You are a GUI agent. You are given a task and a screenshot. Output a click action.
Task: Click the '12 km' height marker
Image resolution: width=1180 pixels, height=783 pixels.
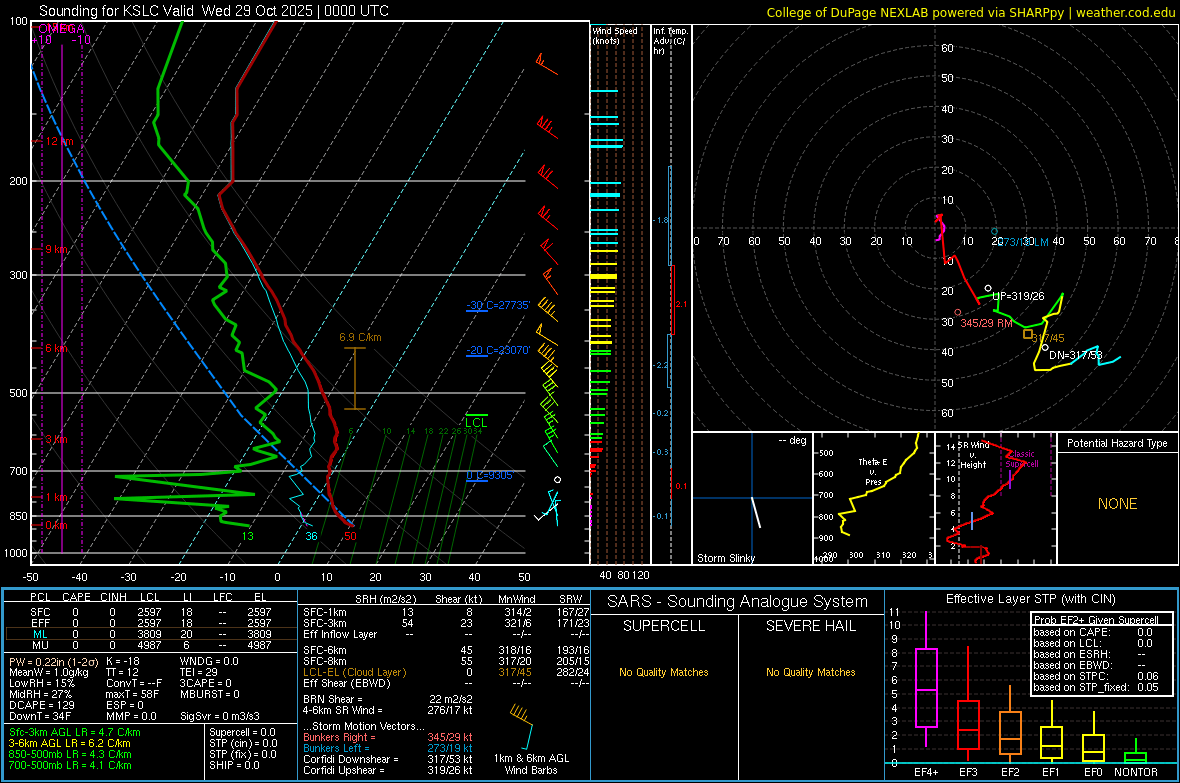click(x=59, y=142)
